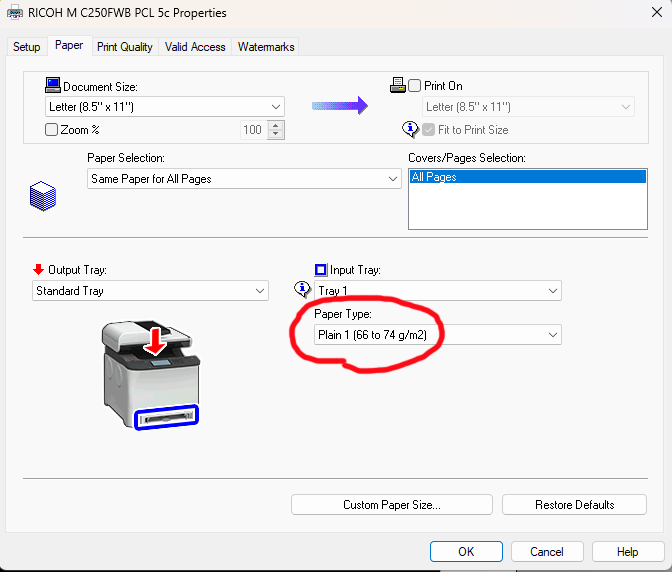This screenshot has width=672, height=572.
Task: Toggle the Zoom % checkbox
Action: tap(52, 129)
